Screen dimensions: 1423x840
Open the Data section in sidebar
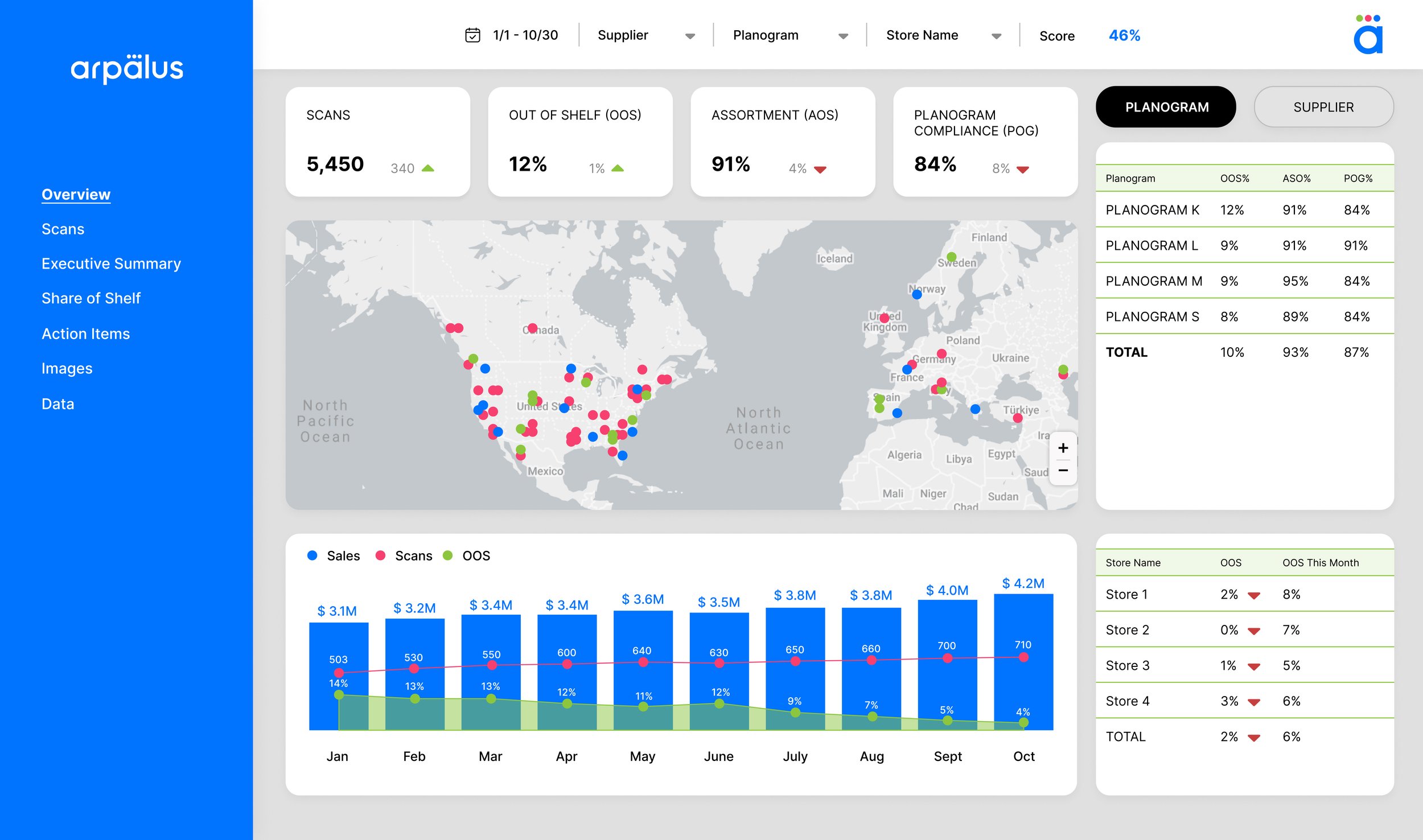[x=57, y=403]
